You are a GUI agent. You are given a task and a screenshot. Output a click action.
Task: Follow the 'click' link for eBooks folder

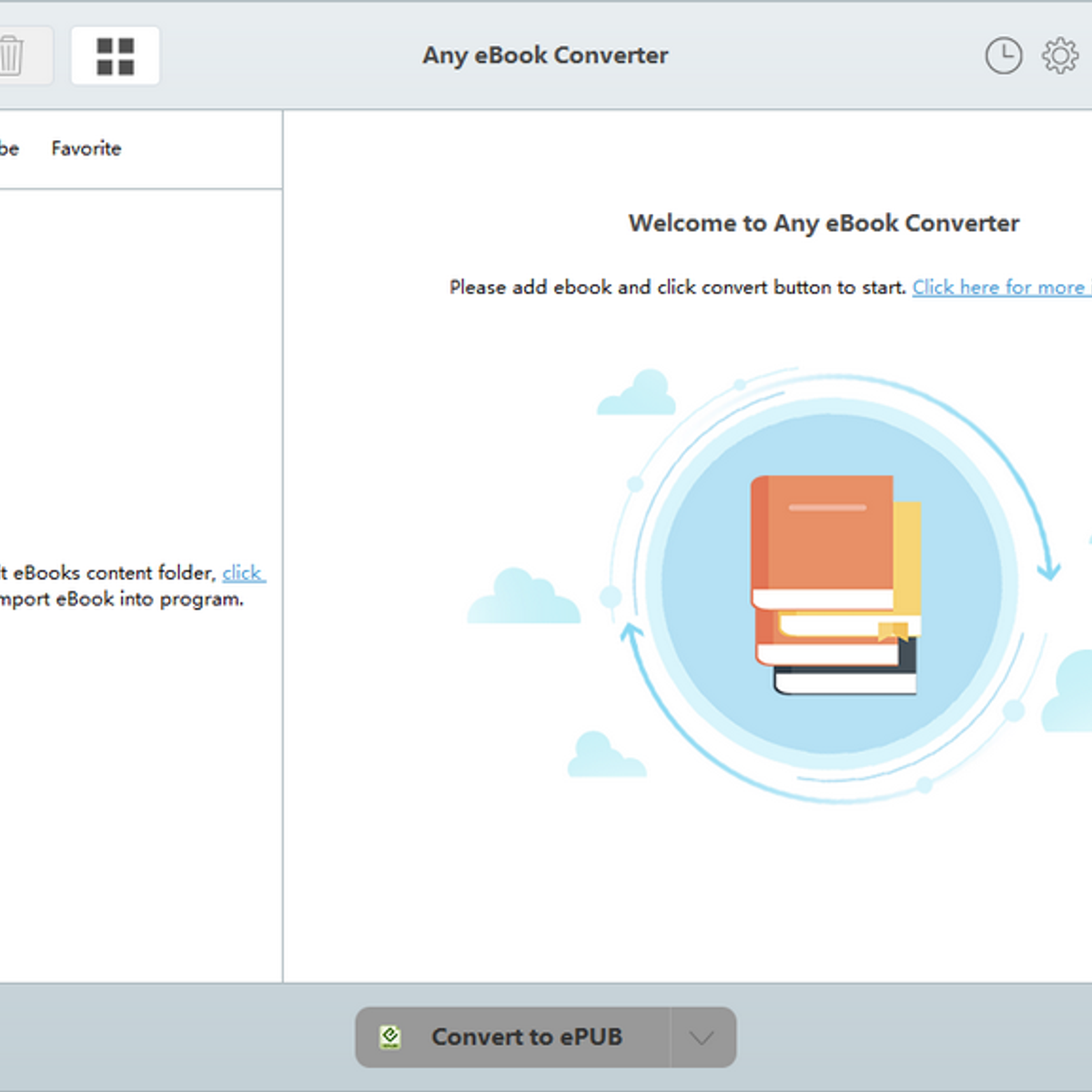[243, 573]
